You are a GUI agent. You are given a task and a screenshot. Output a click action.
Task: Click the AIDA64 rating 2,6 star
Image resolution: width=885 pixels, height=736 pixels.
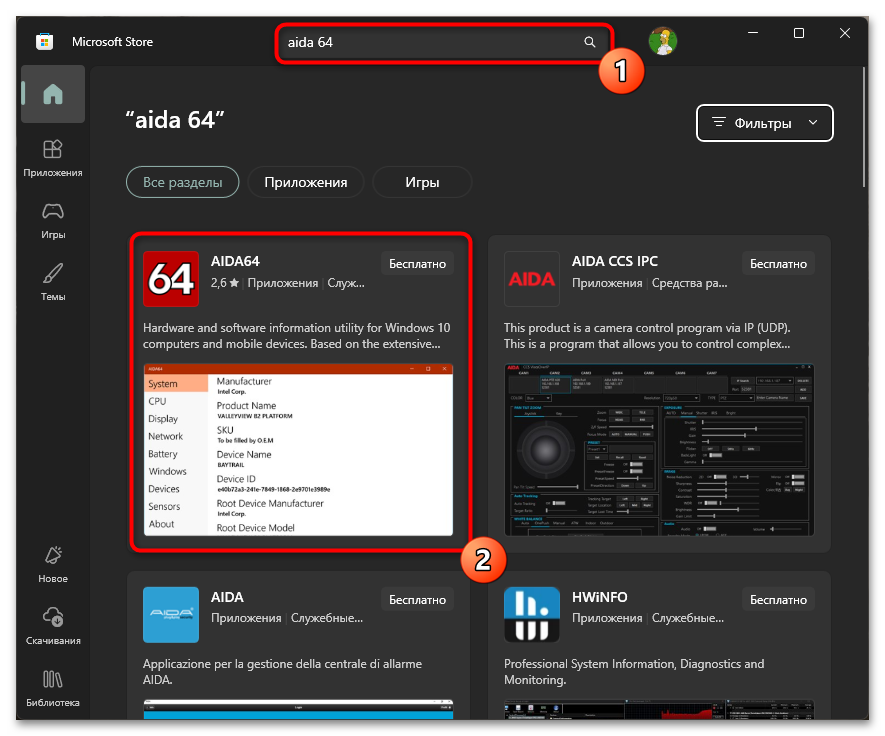tap(225, 283)
